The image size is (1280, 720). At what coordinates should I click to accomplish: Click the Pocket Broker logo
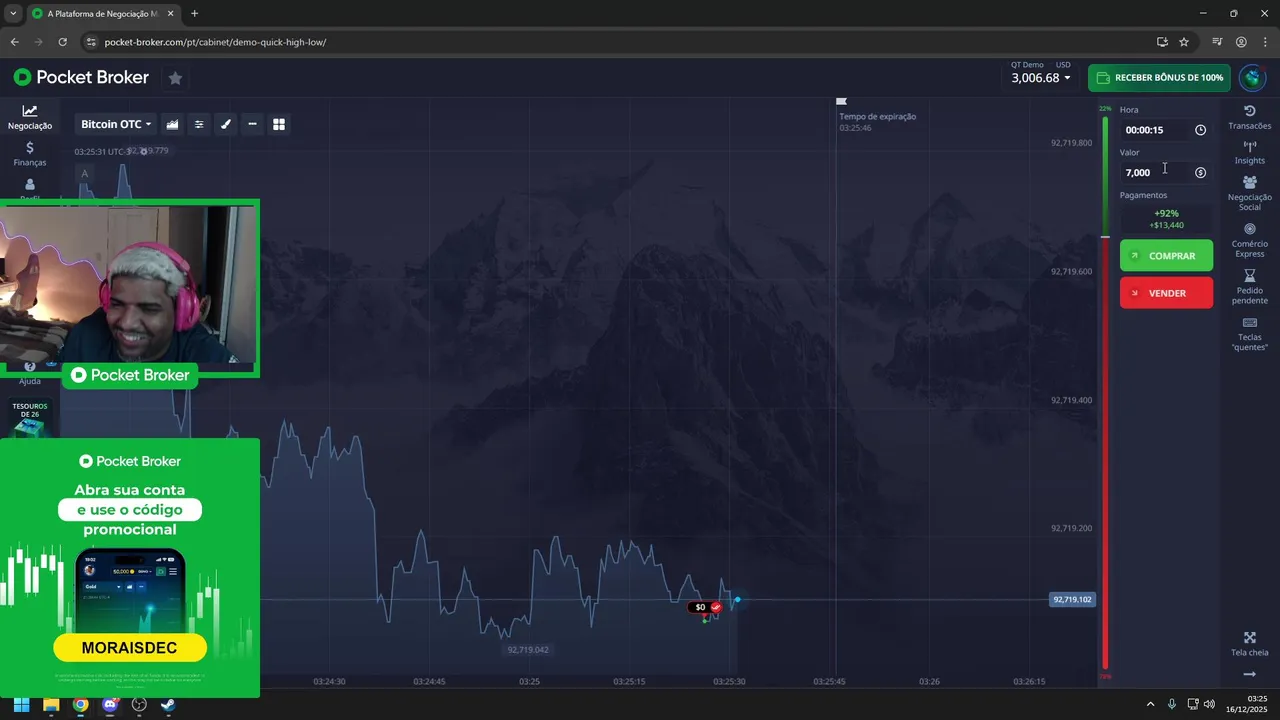pyautogui.click(x=81, y=77)
